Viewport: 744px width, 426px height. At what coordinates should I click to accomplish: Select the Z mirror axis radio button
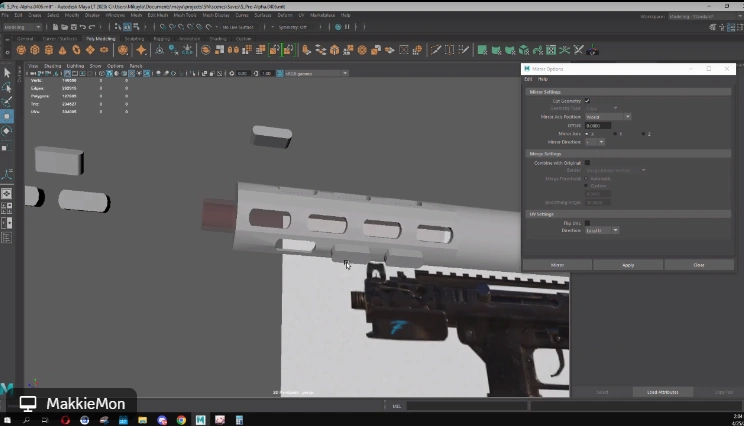pyautogui.click(x=644, y=133)
